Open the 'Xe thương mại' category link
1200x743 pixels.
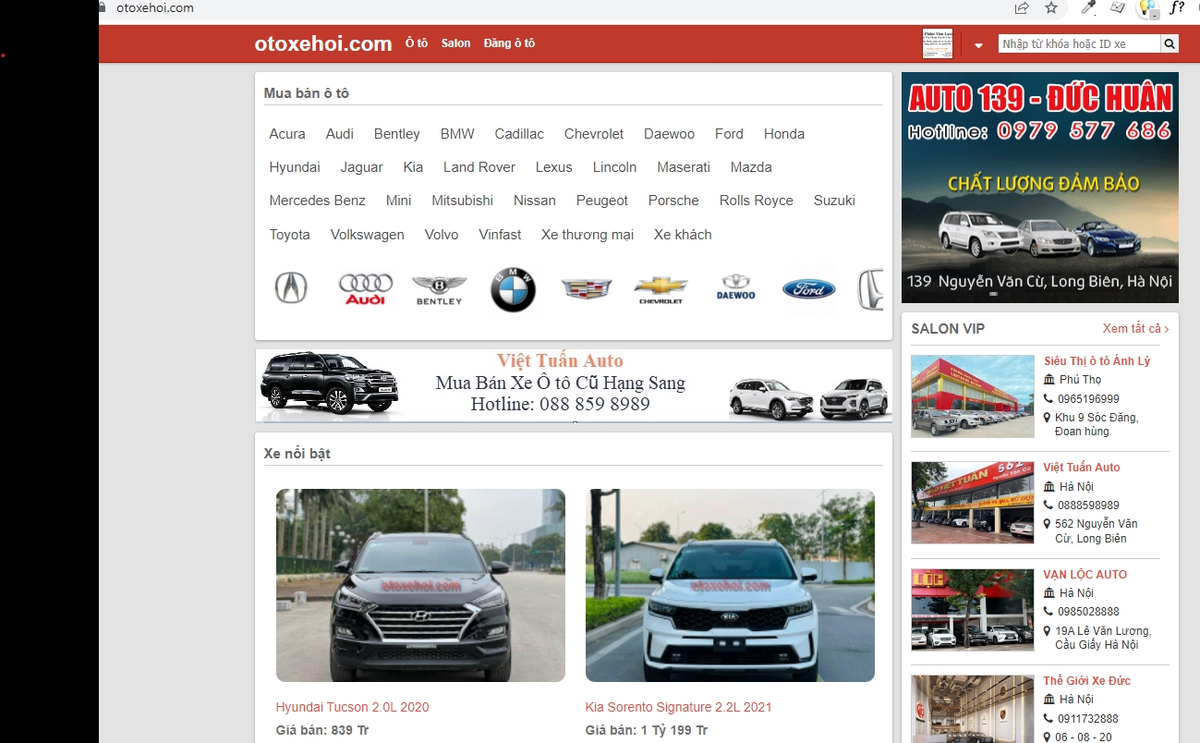(587, 234)
